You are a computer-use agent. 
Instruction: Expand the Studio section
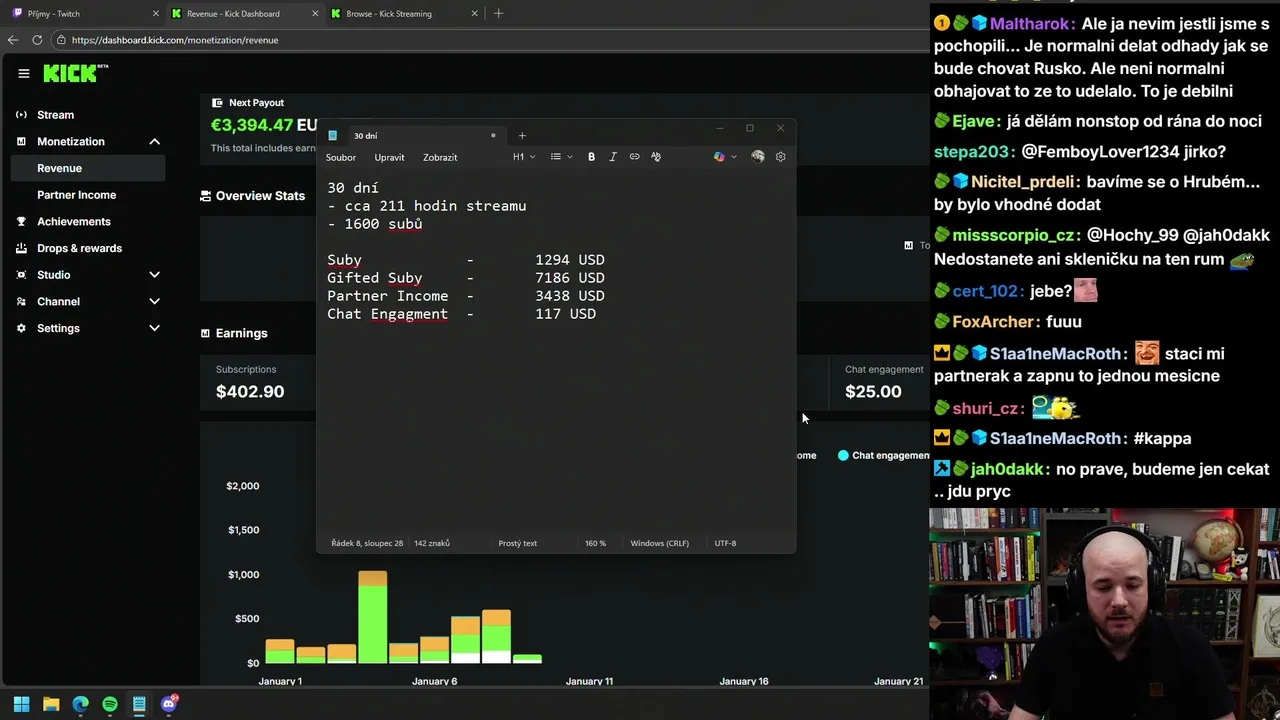point(154,275)
